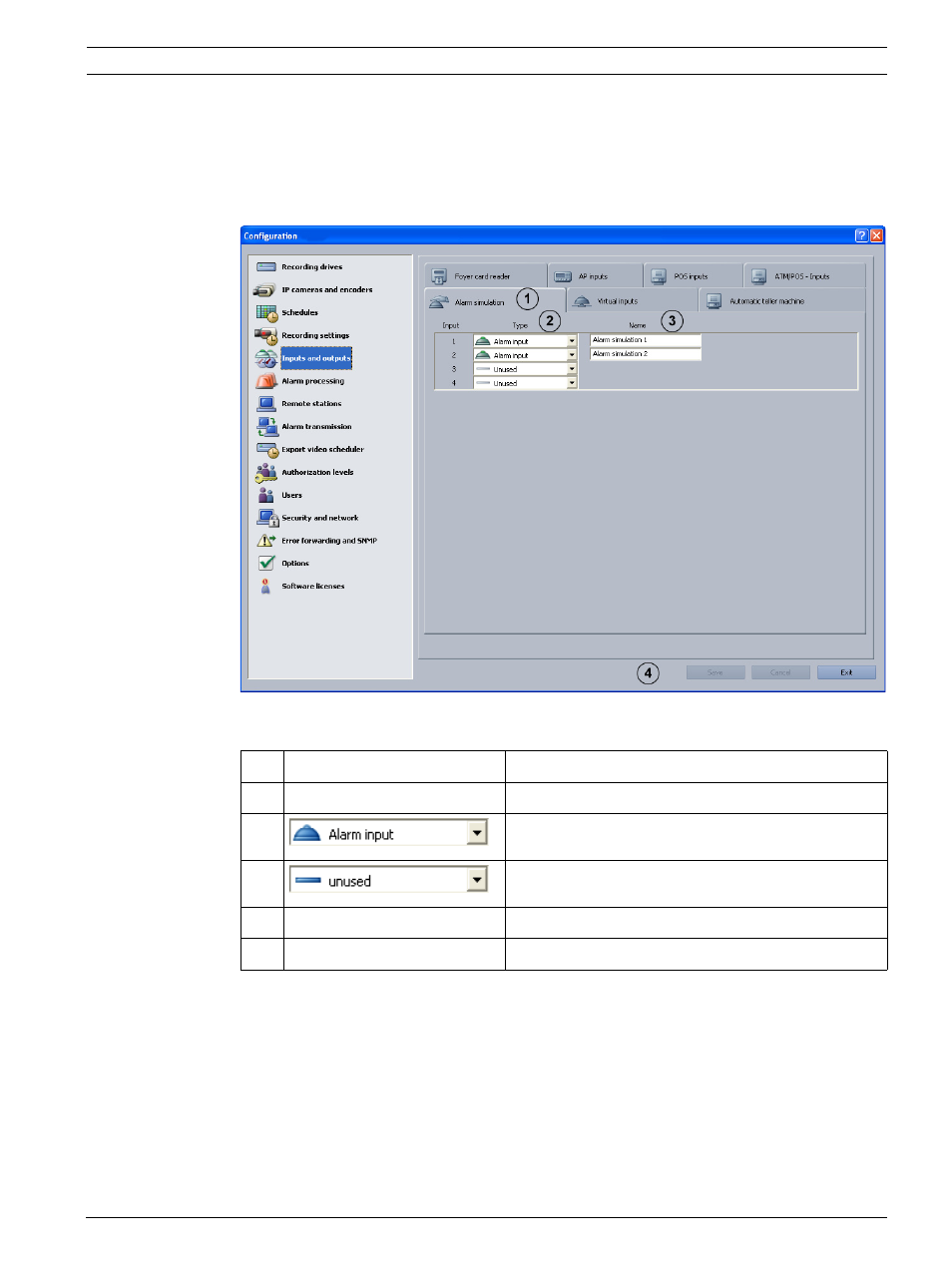Expand the Type dropdown for input 1
Viewport: 952px width, 1270px height.
572,341
